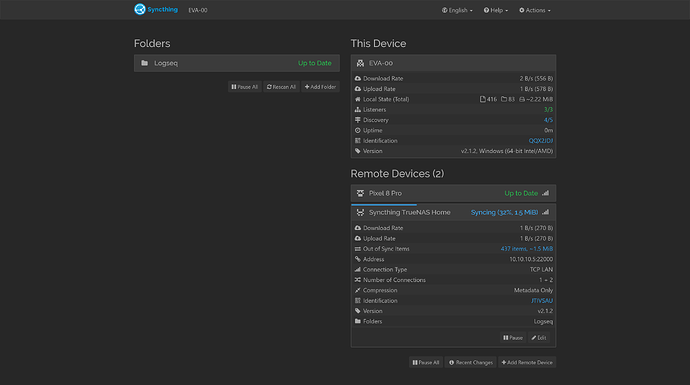Click the Local State home icon

358,99
